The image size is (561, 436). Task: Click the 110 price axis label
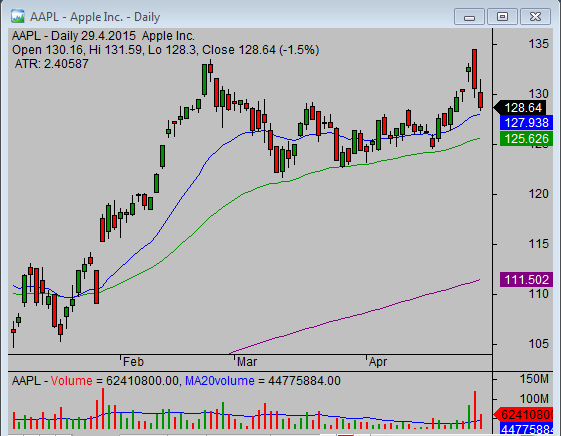[538, 294]
